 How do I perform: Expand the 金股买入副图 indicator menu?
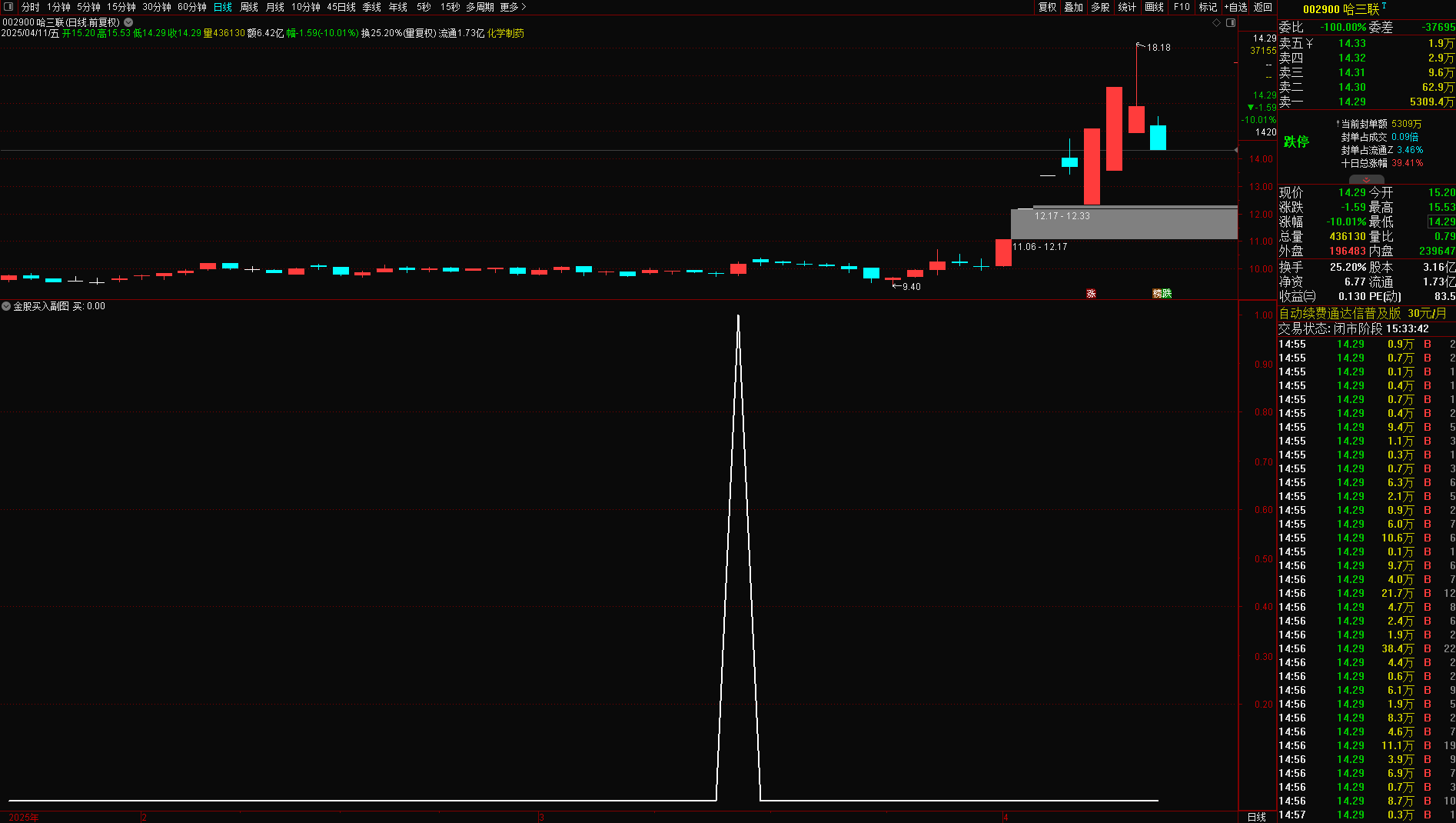6,306
